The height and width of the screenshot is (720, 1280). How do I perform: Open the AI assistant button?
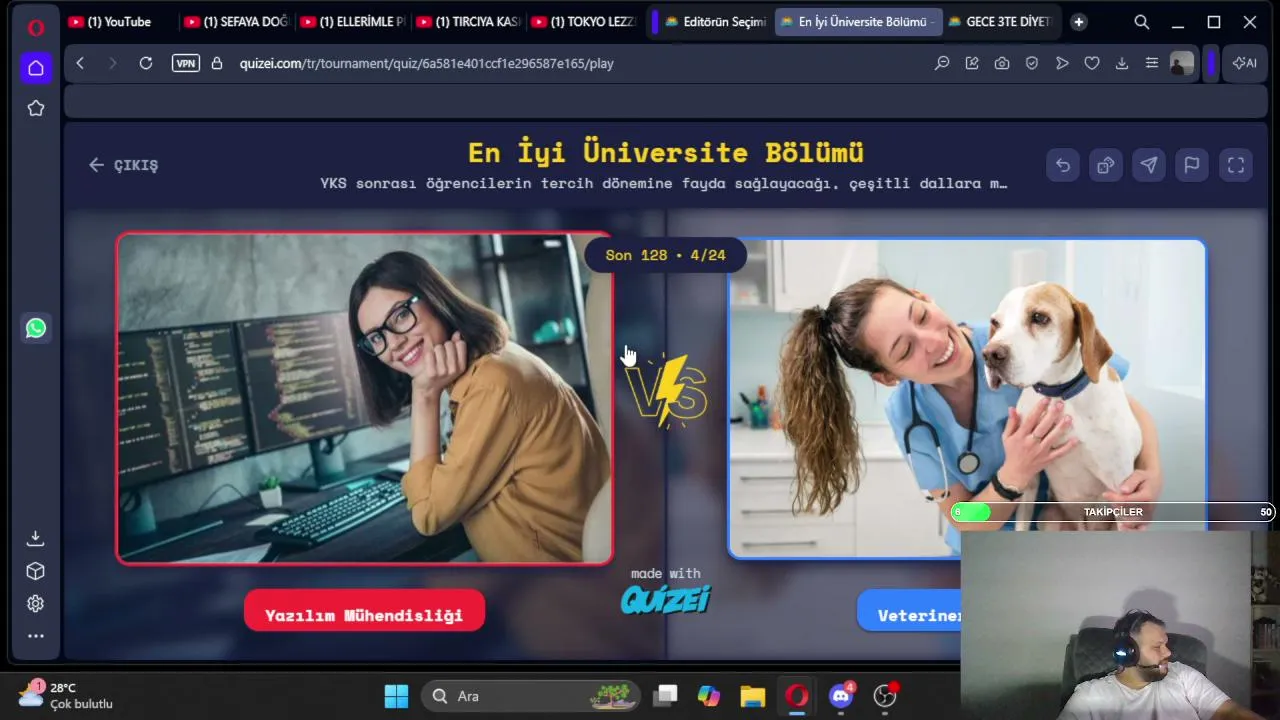pos(1245,63)
